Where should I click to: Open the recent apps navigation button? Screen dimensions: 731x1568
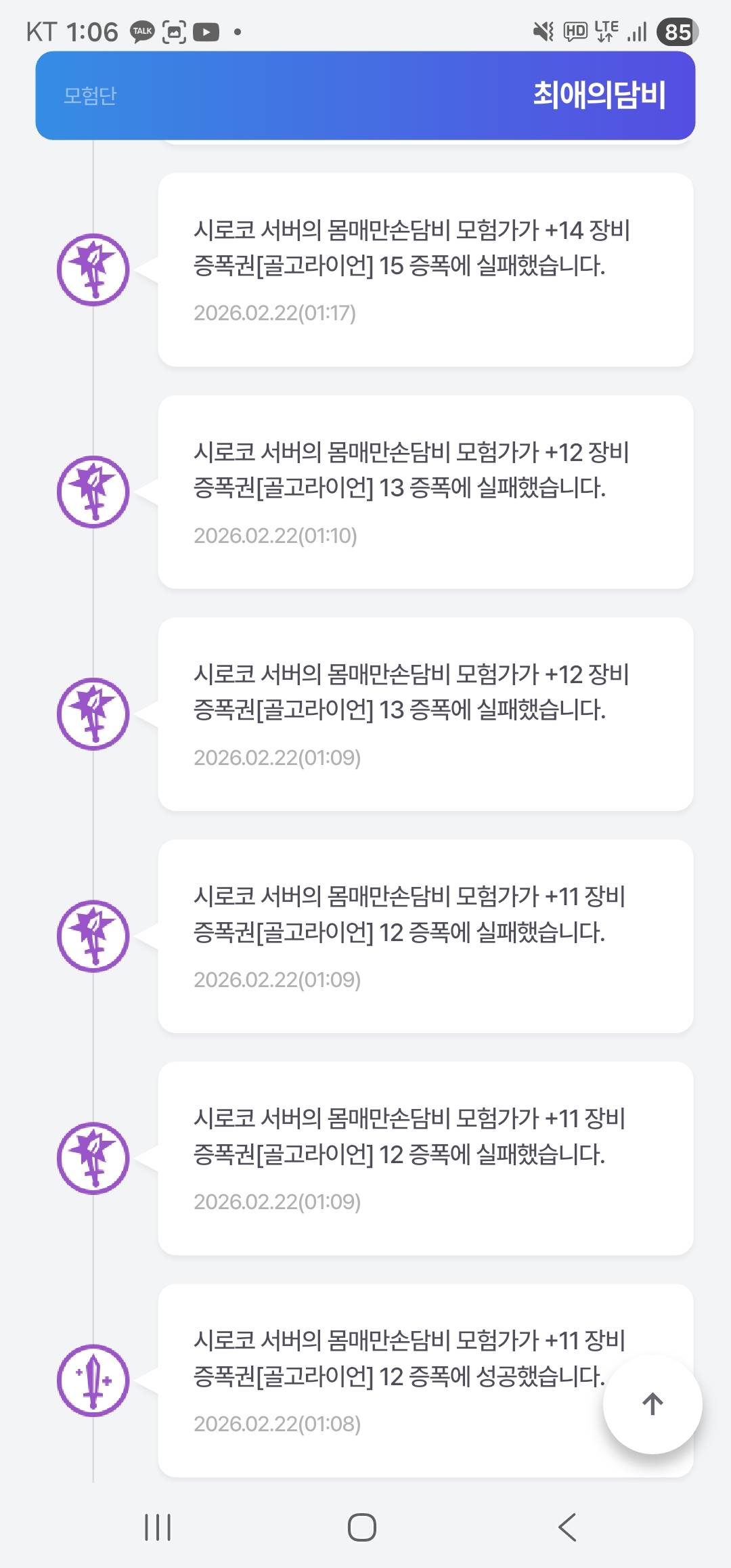(x=158, y=1527)
